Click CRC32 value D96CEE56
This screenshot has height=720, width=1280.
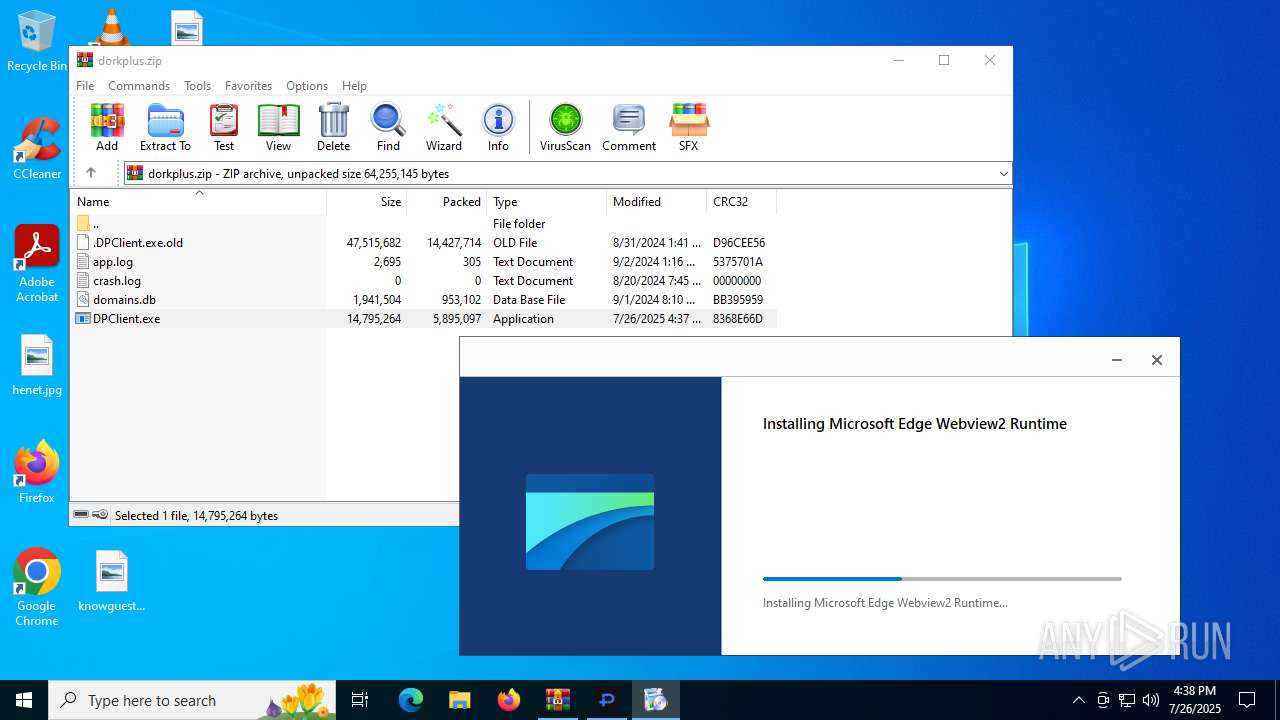click(739, 243)
